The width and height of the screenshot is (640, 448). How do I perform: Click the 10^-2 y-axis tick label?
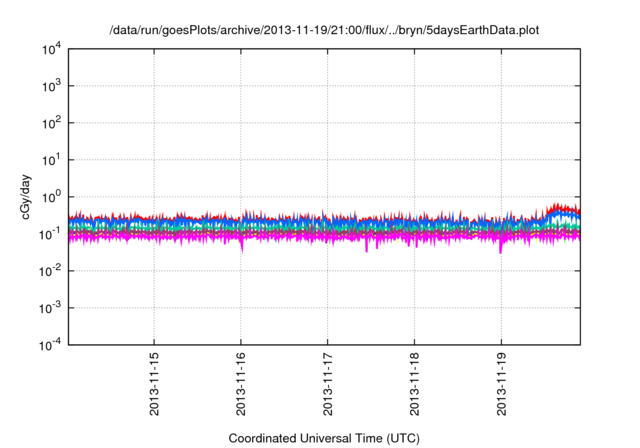pos(51,271)
